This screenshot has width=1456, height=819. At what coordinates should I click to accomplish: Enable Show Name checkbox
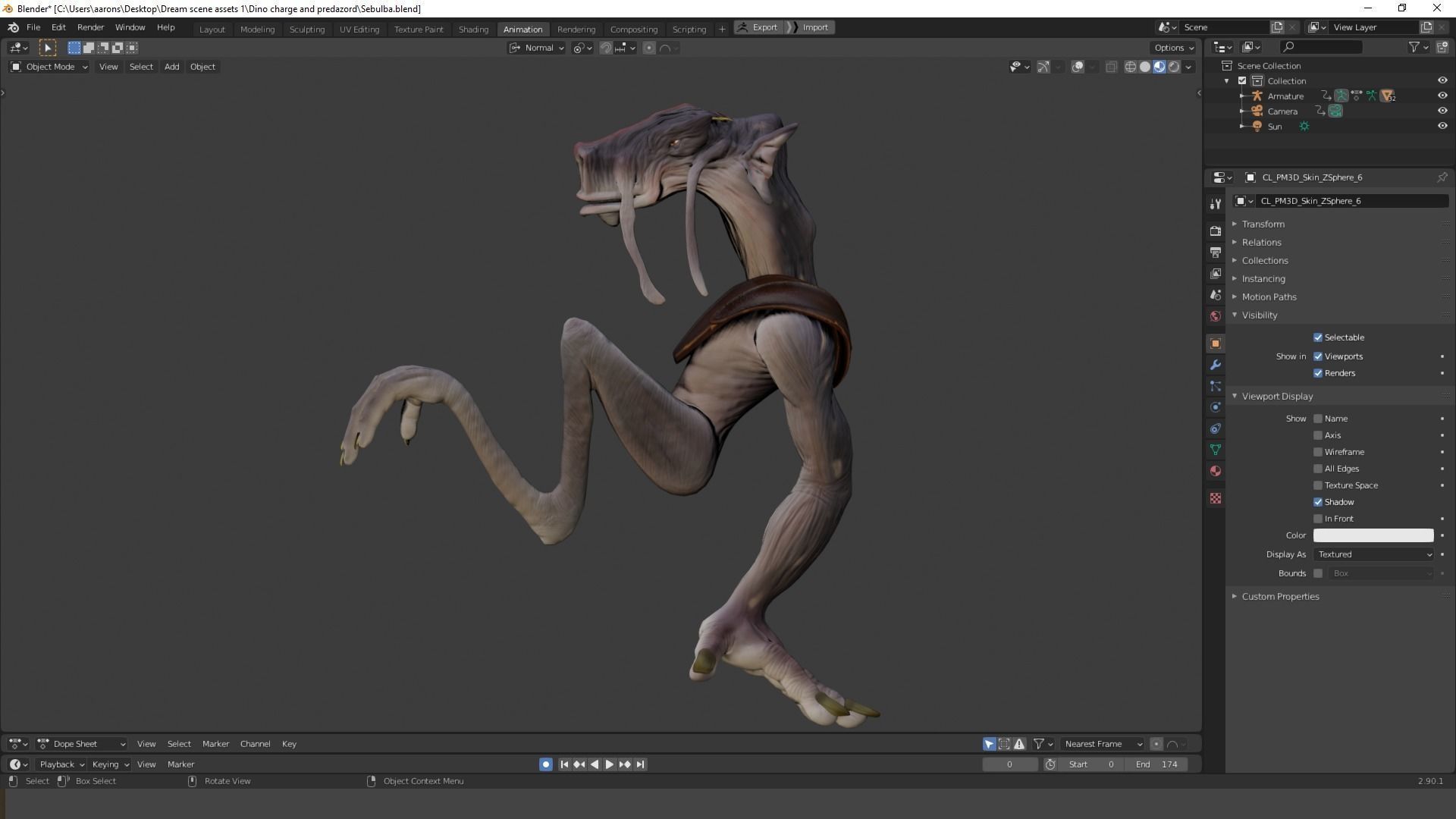(1318, 419)
